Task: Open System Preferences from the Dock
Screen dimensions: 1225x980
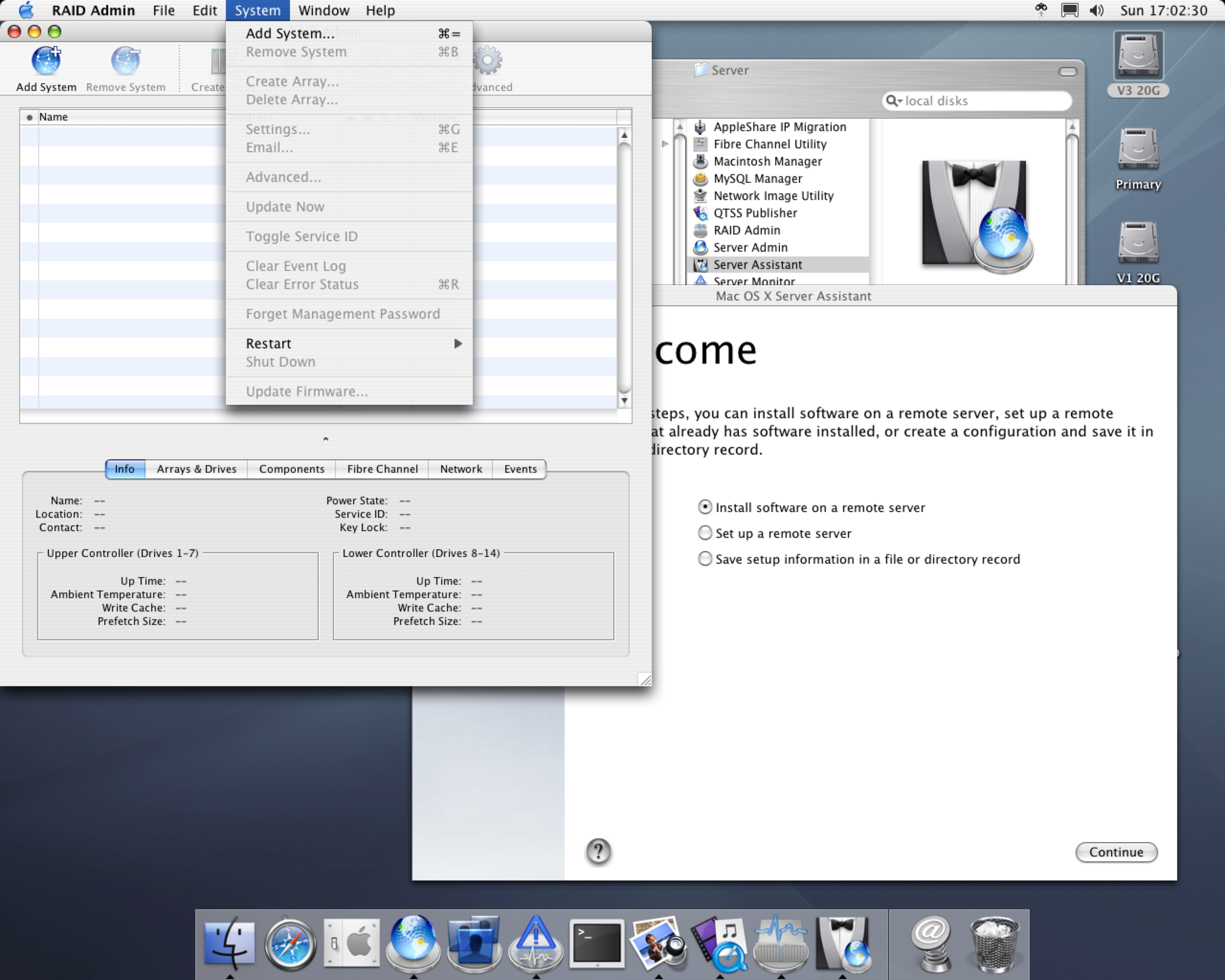Action: coord(352,943)
